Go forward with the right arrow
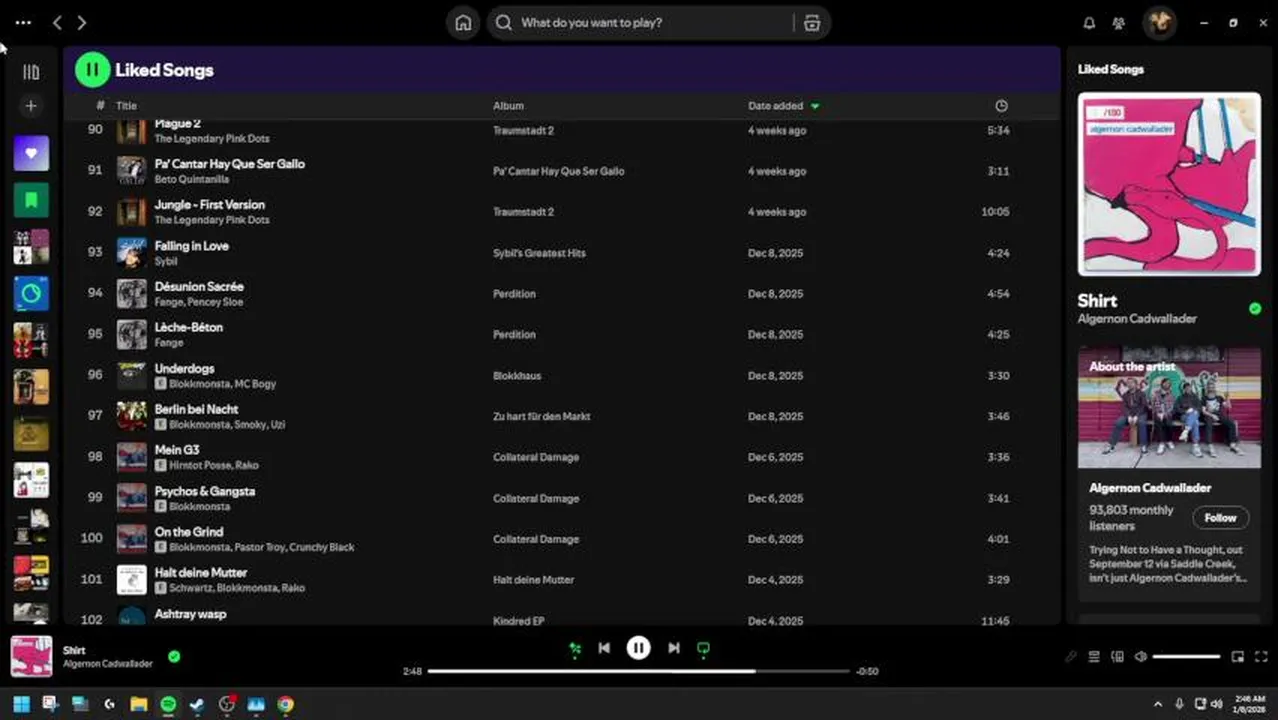 (82, 22)
